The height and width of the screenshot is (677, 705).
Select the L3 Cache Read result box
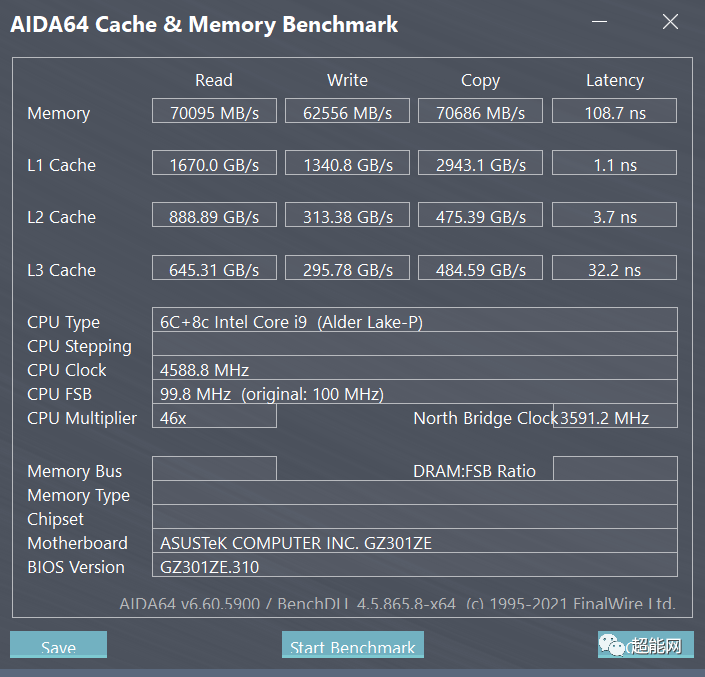pyautogui.click(x=214, y=269)
